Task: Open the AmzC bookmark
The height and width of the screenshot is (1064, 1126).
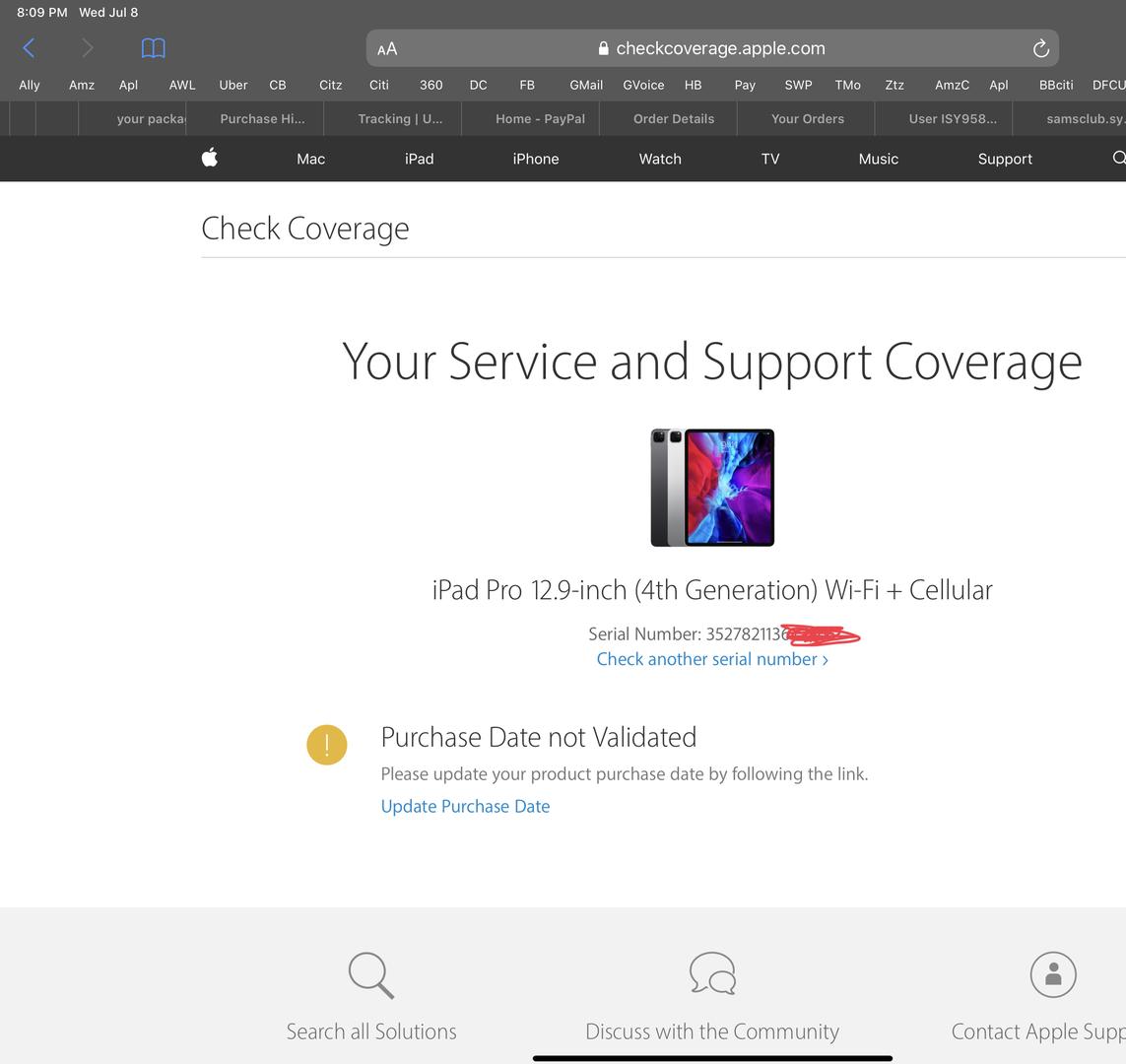Action: point(953,85)
